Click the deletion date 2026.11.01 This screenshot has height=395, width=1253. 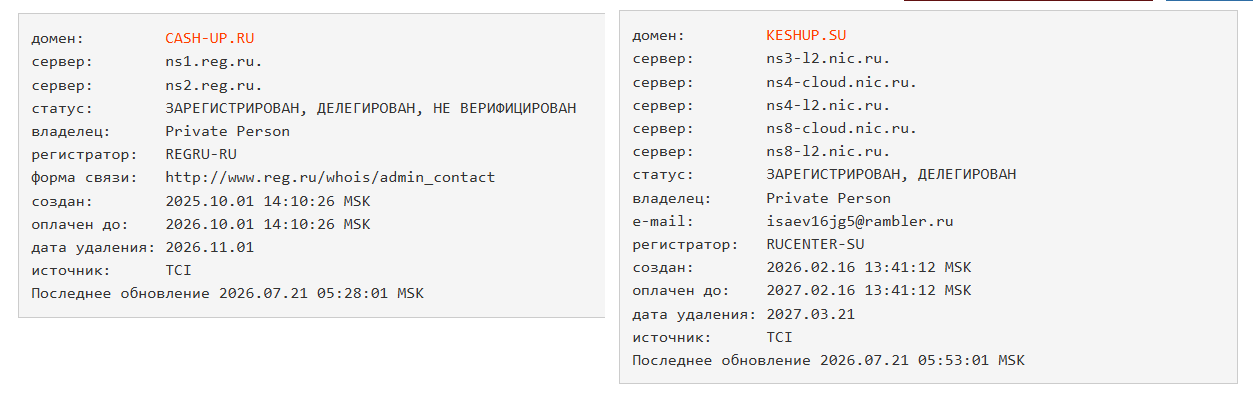pos(209,246)
